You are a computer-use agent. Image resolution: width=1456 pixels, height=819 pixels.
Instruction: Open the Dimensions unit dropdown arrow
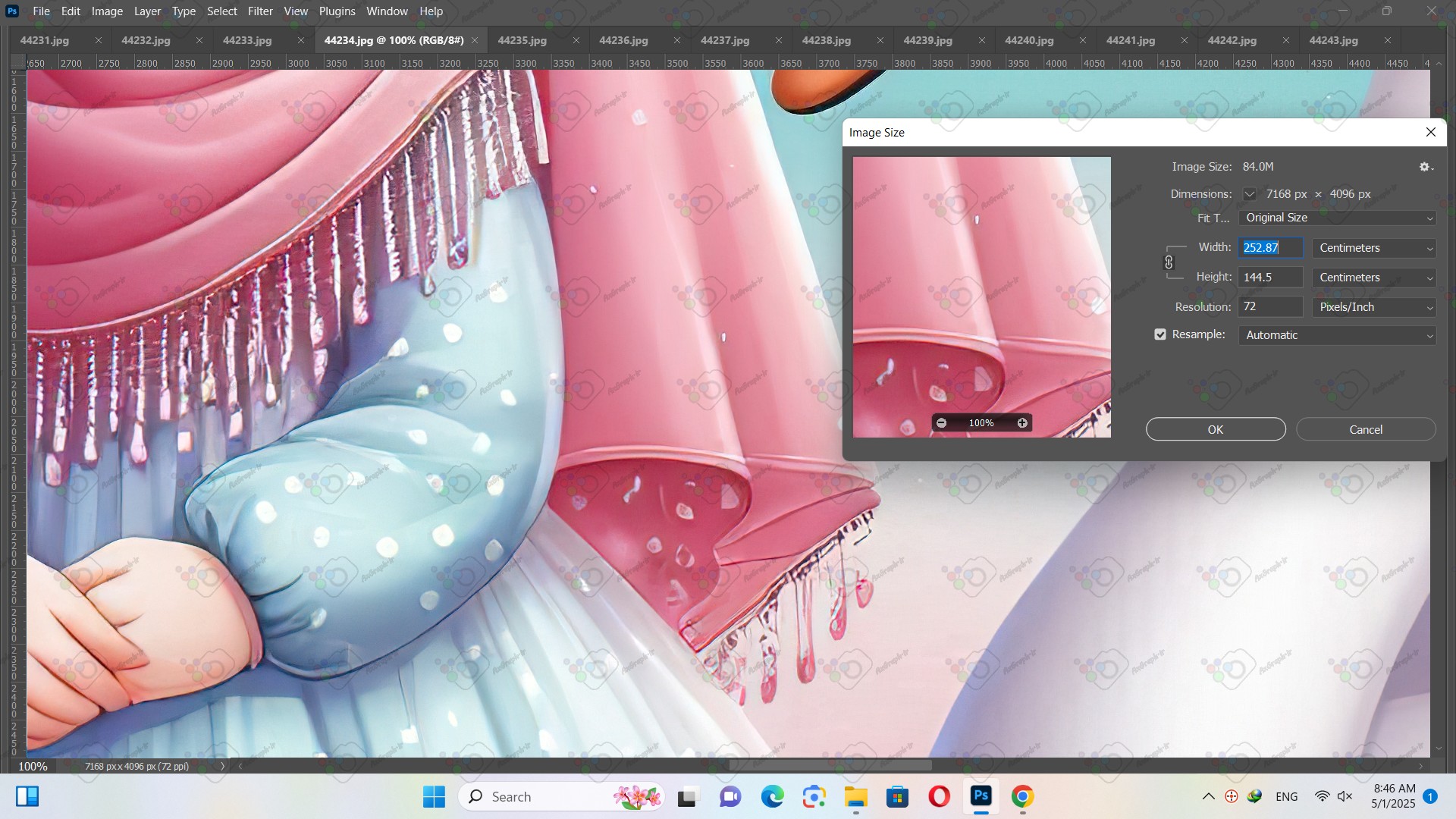(1250, 194)
